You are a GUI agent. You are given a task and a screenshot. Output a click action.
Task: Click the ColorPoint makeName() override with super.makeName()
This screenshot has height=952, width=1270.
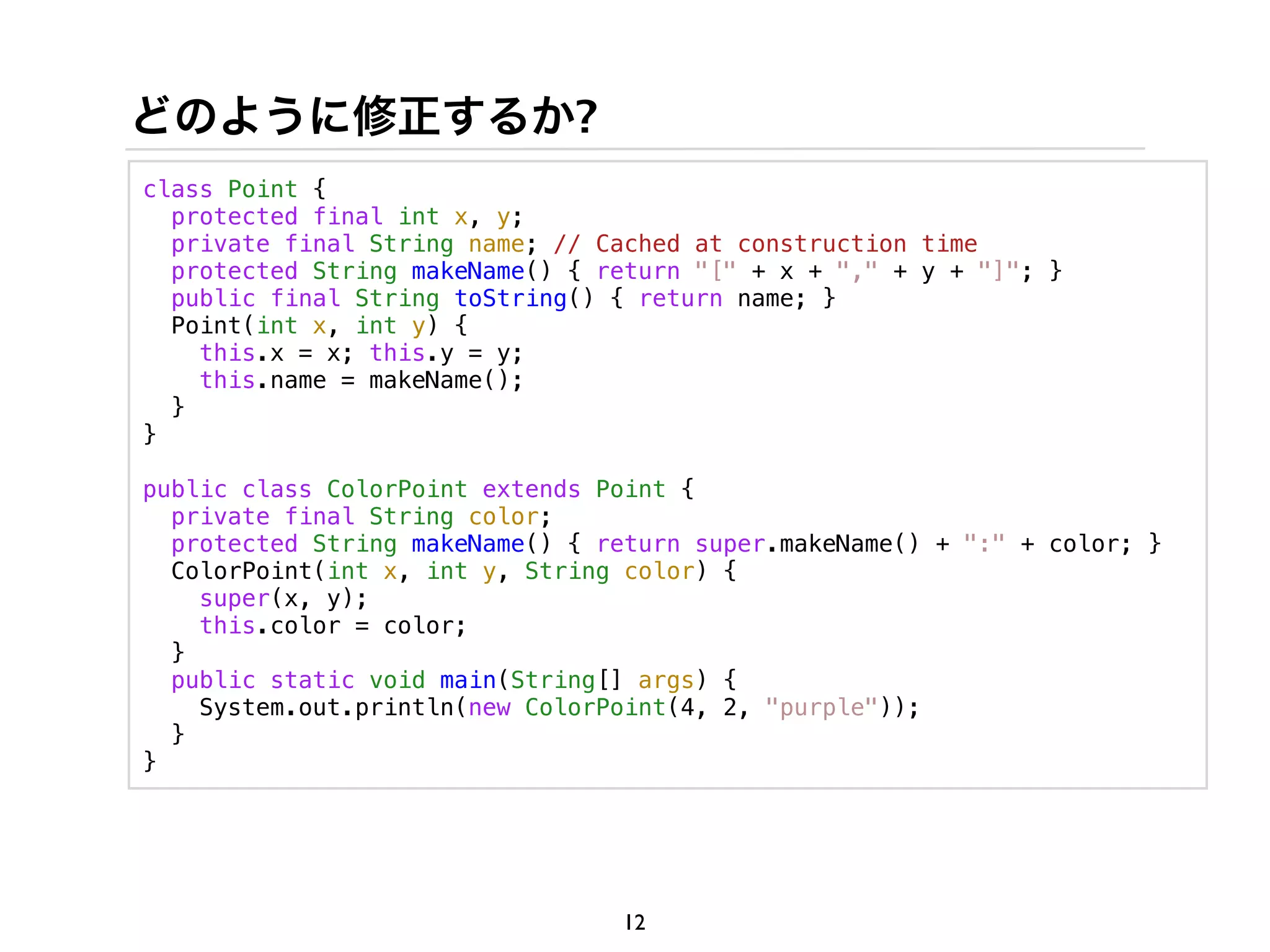(x=666, y=544)
